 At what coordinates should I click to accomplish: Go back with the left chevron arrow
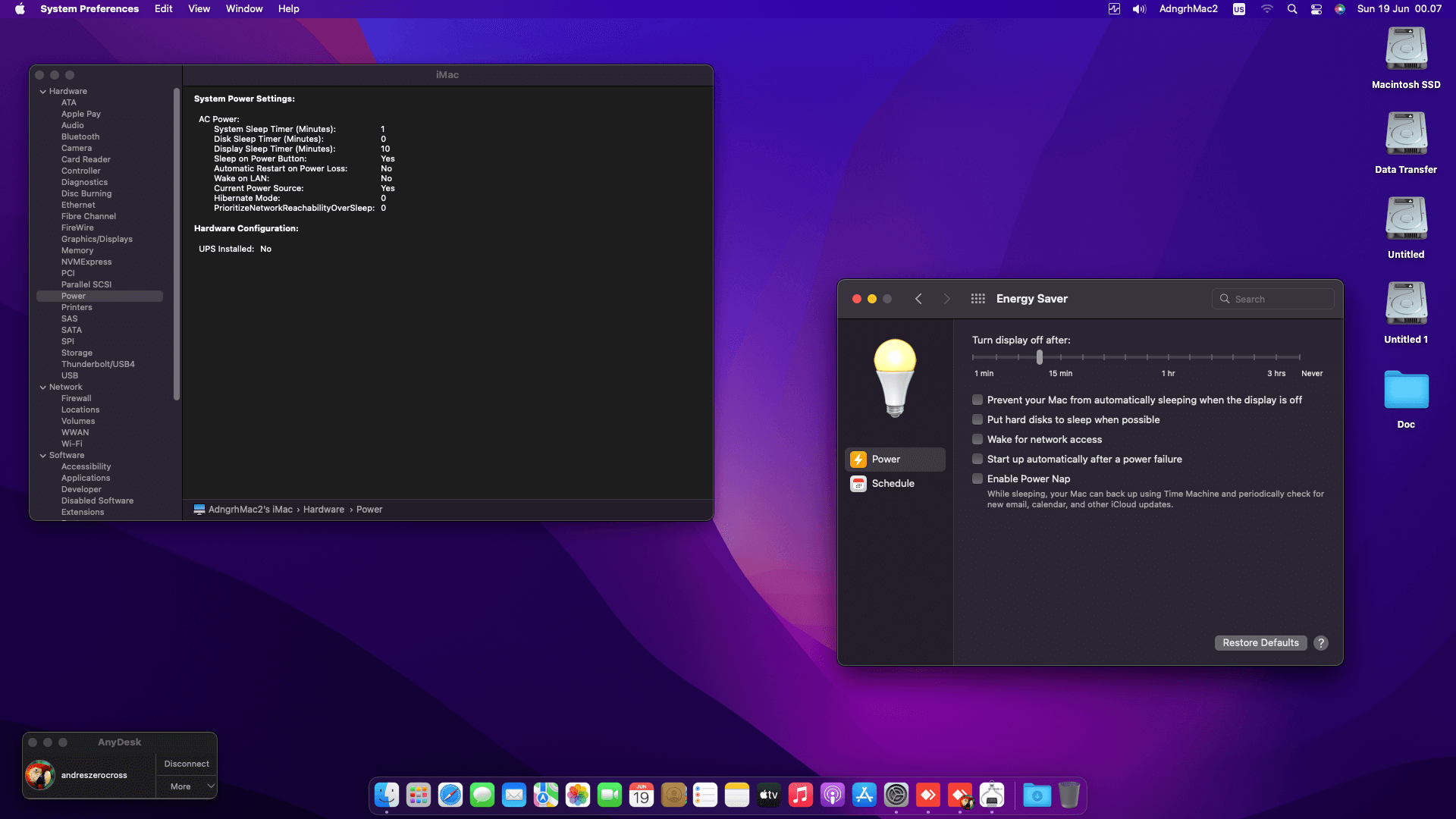(x=918, y=299)
